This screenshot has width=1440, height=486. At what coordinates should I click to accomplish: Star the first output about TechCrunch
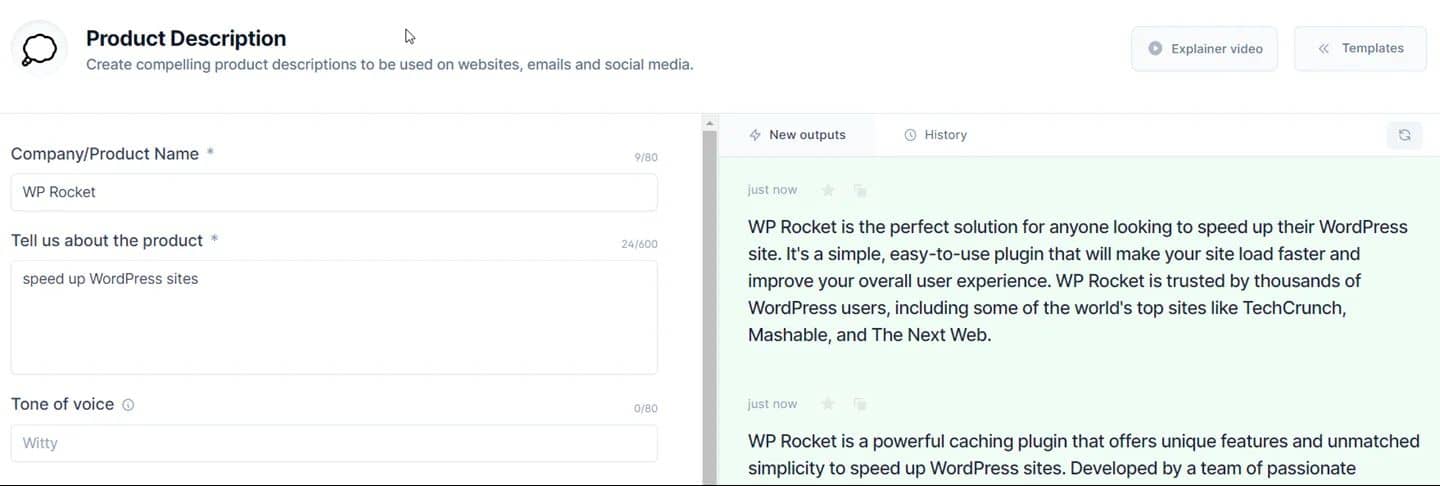click(828, 190)
